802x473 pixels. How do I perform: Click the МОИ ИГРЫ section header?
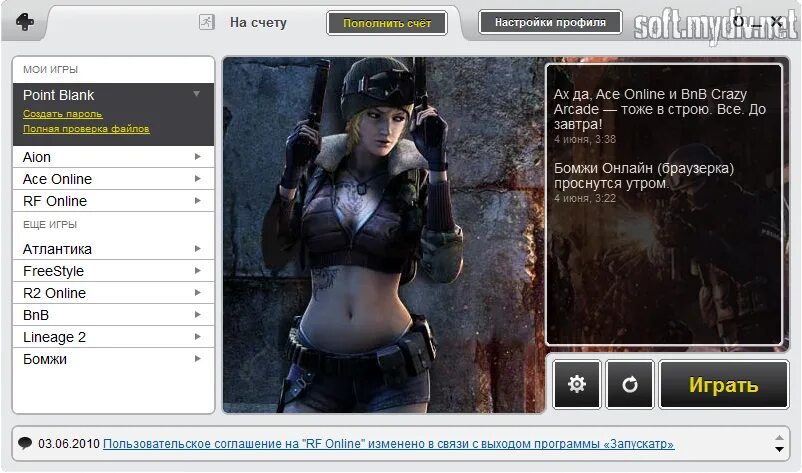[50, 70]
